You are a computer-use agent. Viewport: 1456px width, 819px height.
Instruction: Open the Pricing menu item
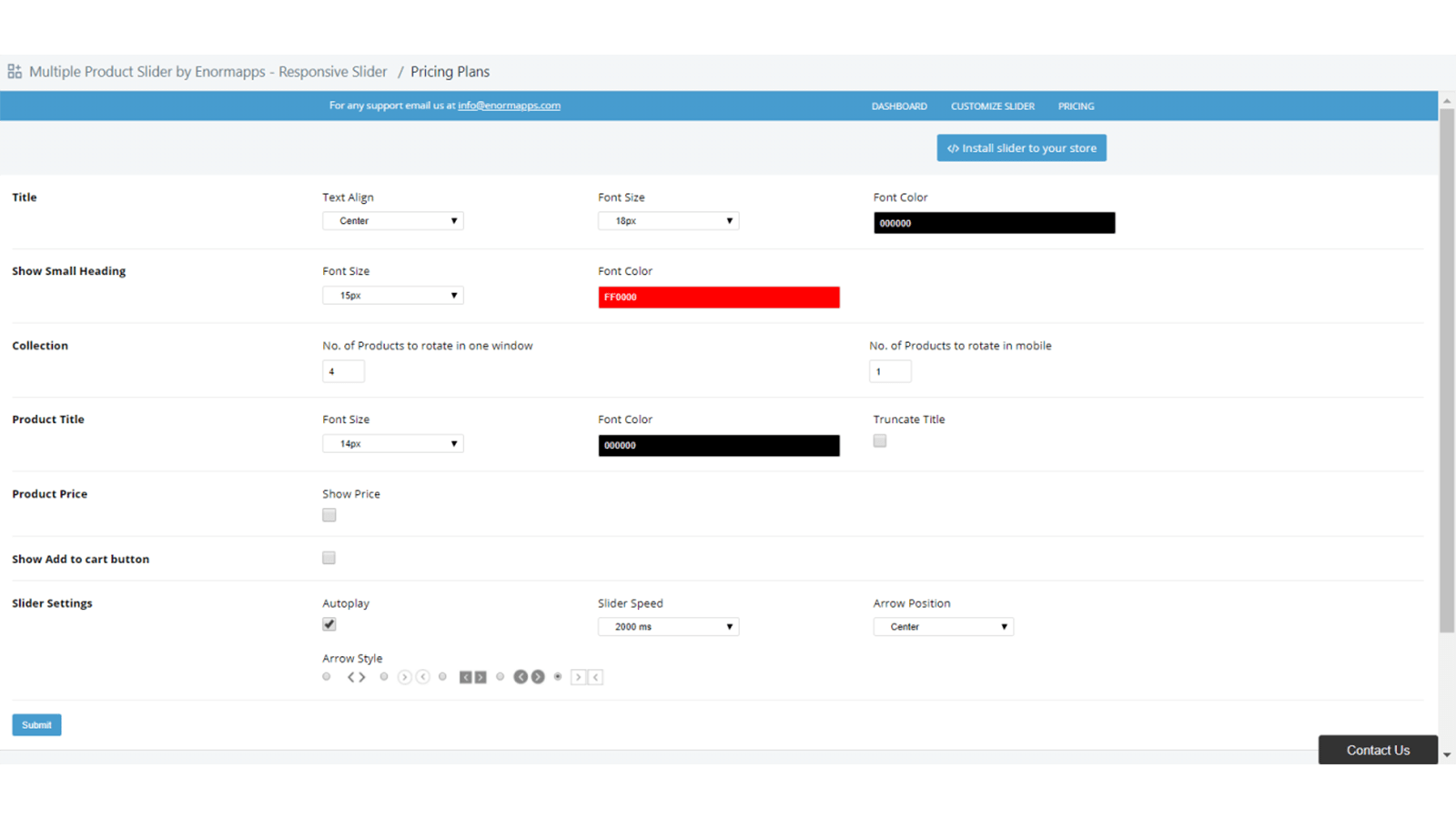(x=1076, y=106)
